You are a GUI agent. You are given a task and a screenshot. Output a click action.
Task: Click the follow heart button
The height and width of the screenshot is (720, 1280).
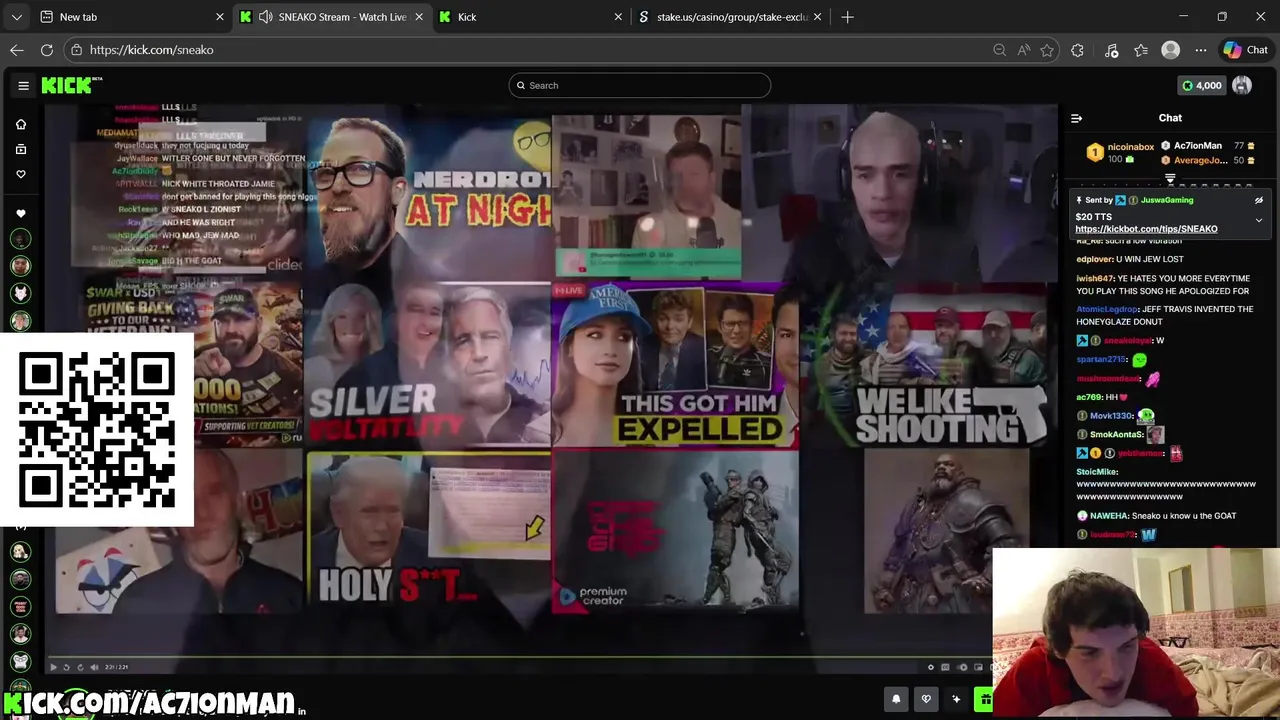926,699
